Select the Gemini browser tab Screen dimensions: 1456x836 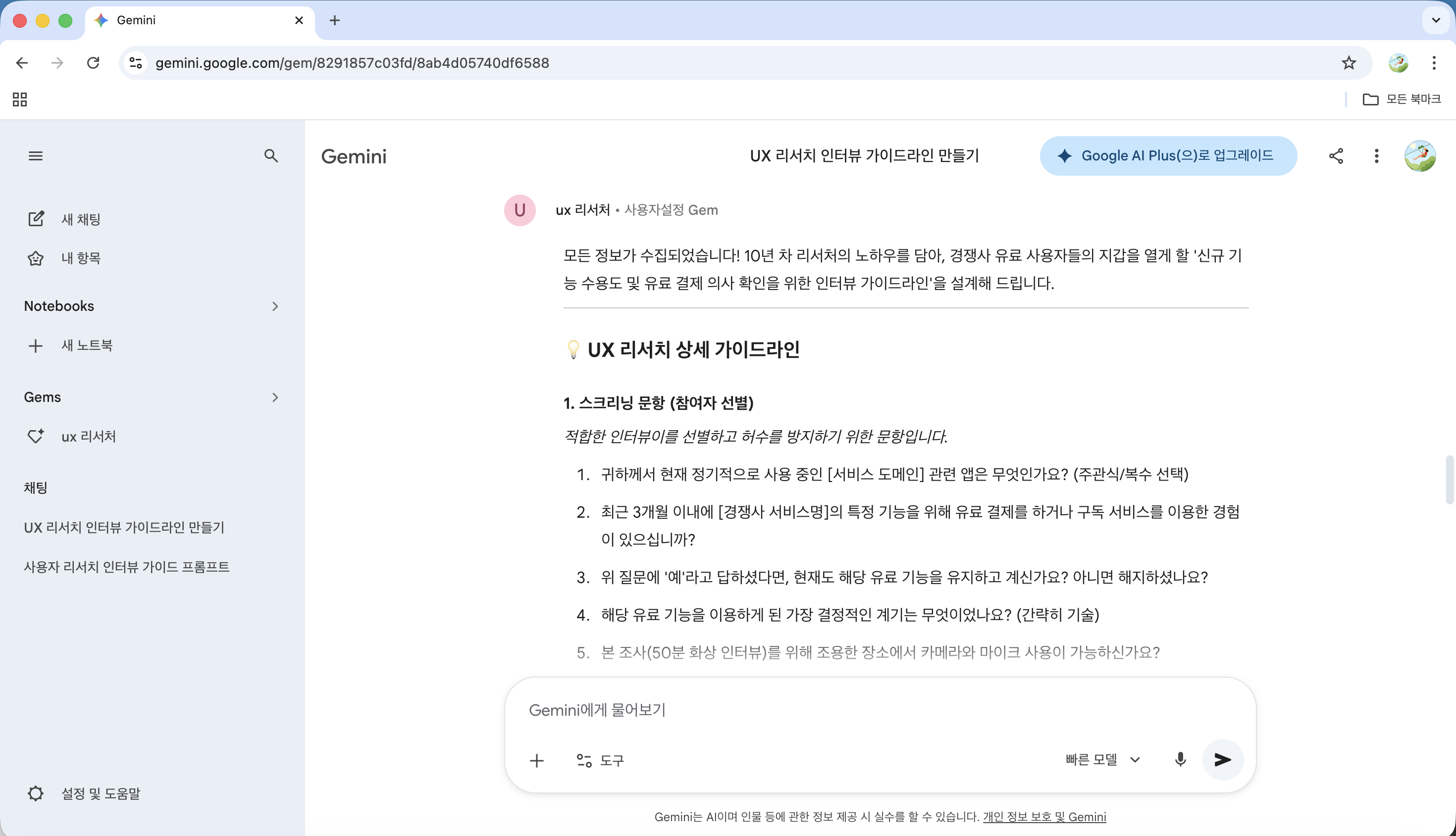tap(200, 21)
